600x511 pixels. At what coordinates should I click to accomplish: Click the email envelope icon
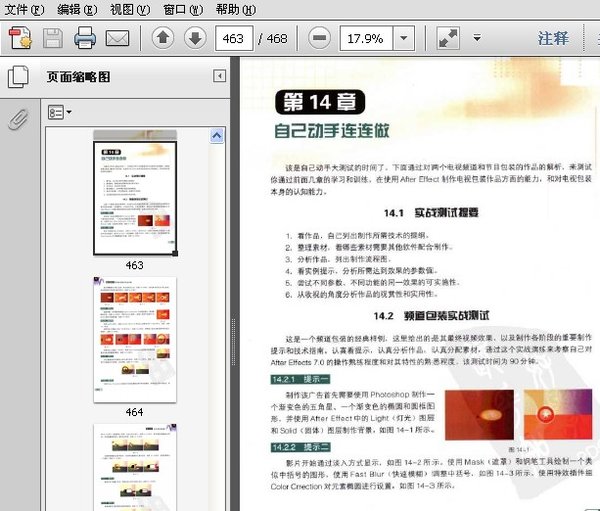tap(117, 38)
